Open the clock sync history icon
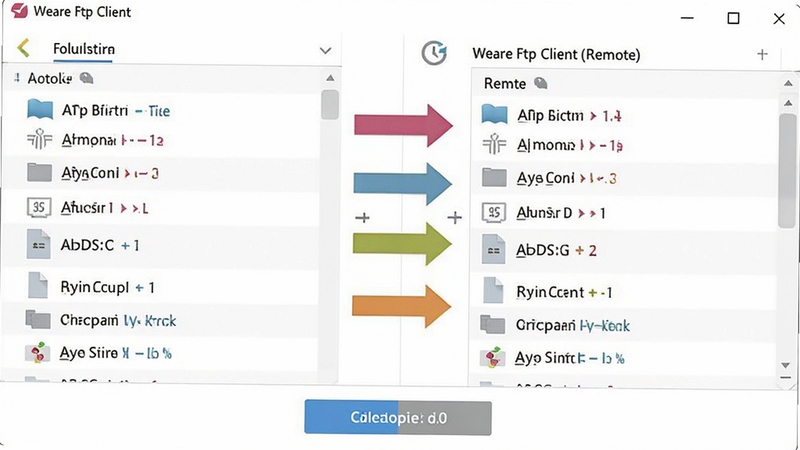The width and height of the screenshot is (800, 450). [434, 52]
